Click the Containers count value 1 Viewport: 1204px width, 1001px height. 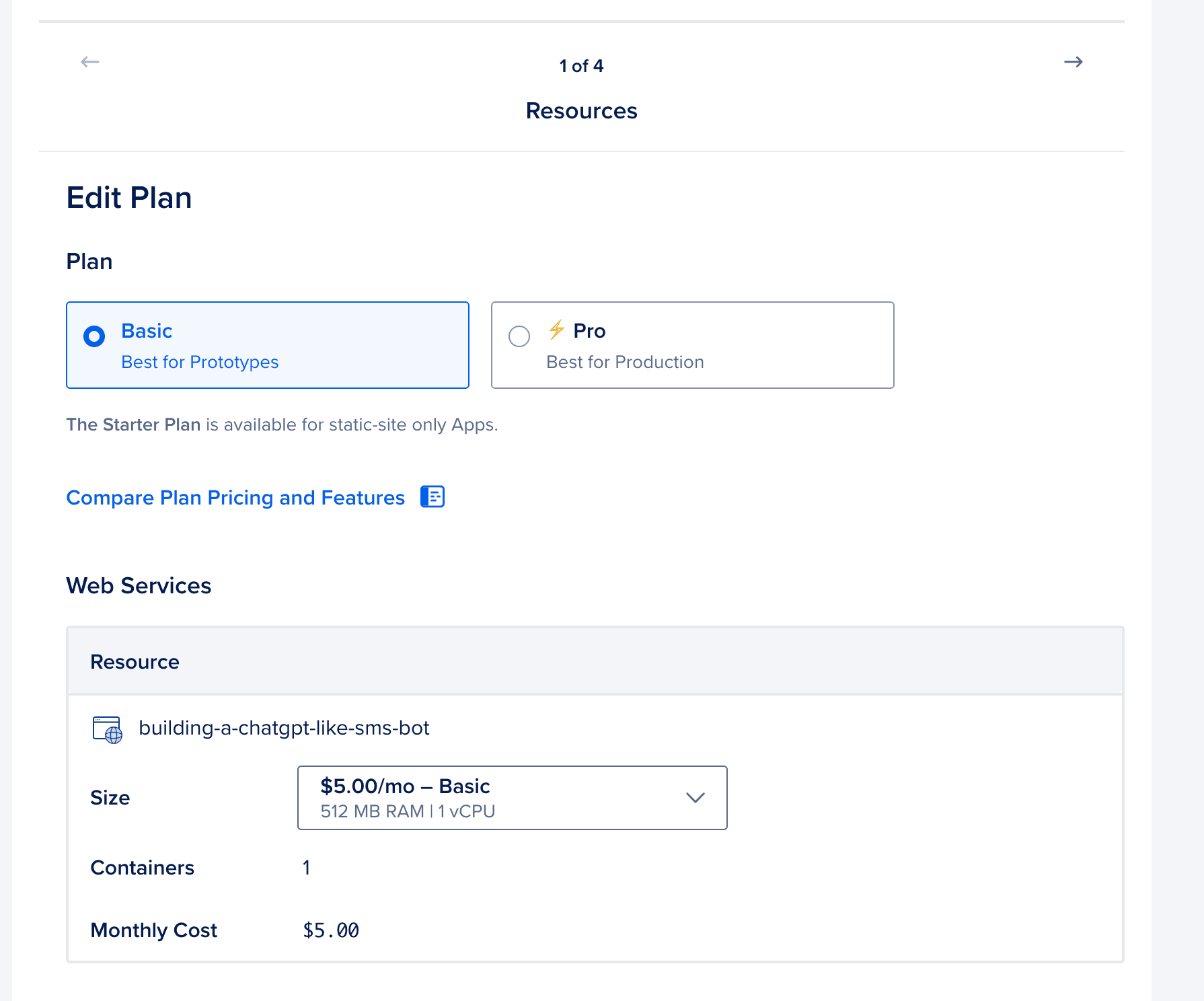(307, 868)
